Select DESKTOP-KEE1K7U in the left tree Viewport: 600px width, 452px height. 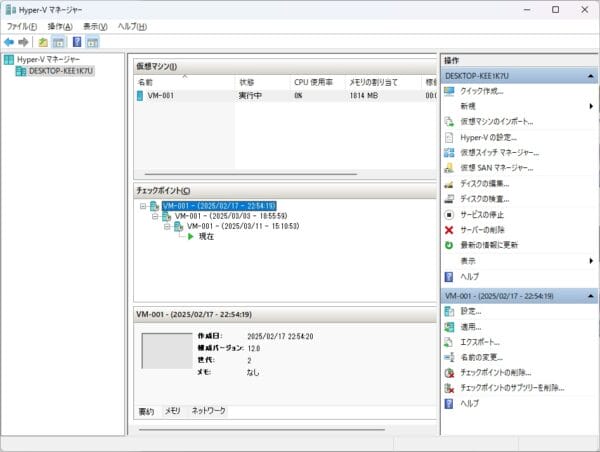pyautogui.click(x=60, y=71)
